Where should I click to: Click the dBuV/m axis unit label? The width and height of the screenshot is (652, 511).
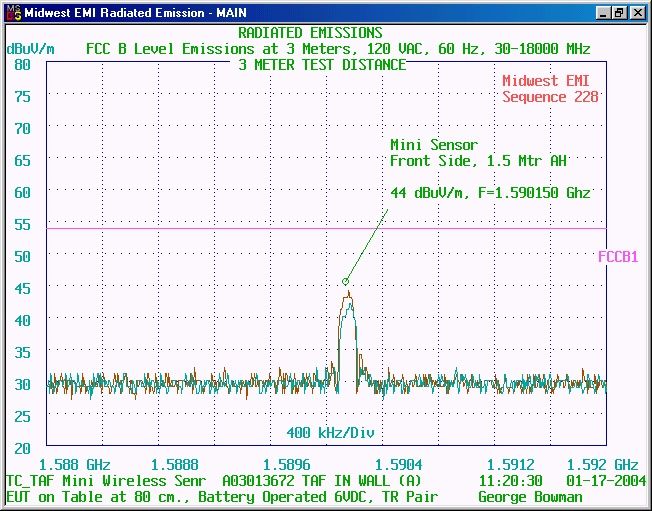[30, 49]
